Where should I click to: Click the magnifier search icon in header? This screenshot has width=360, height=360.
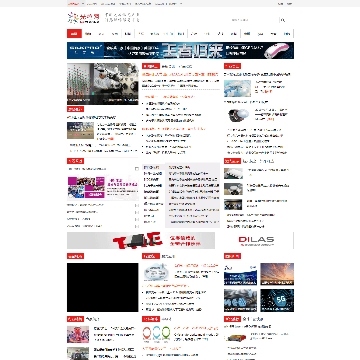point(283,20)
